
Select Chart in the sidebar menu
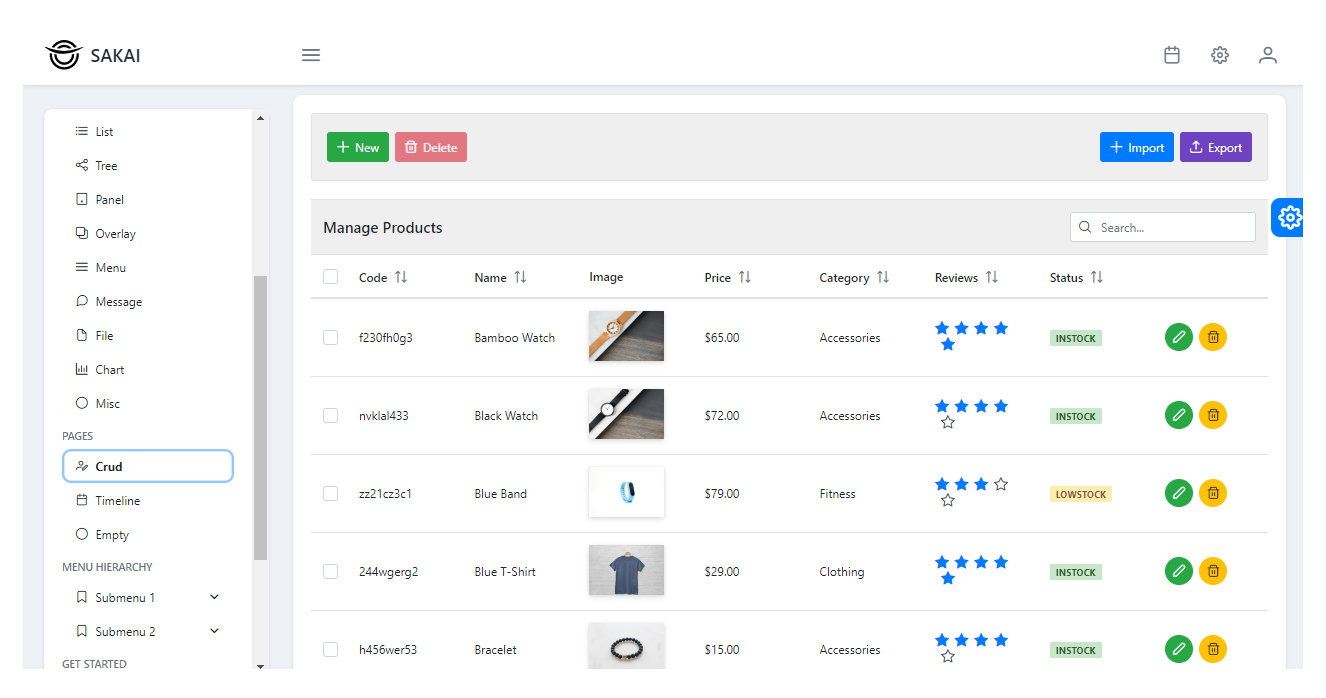coord(110,370)
